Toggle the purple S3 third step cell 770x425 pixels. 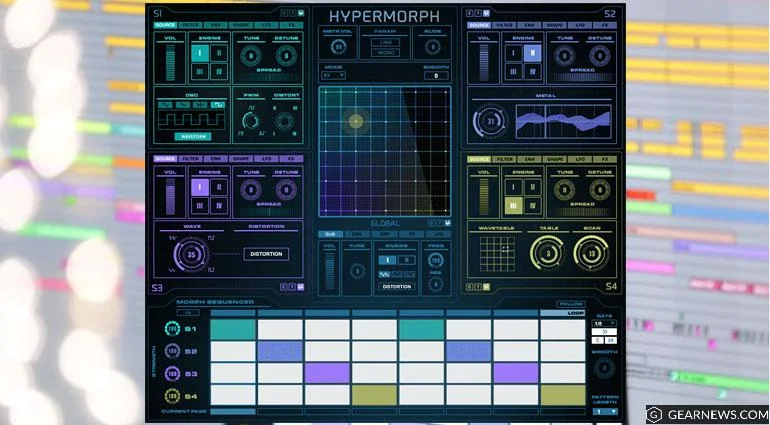[x=327, y=373]
